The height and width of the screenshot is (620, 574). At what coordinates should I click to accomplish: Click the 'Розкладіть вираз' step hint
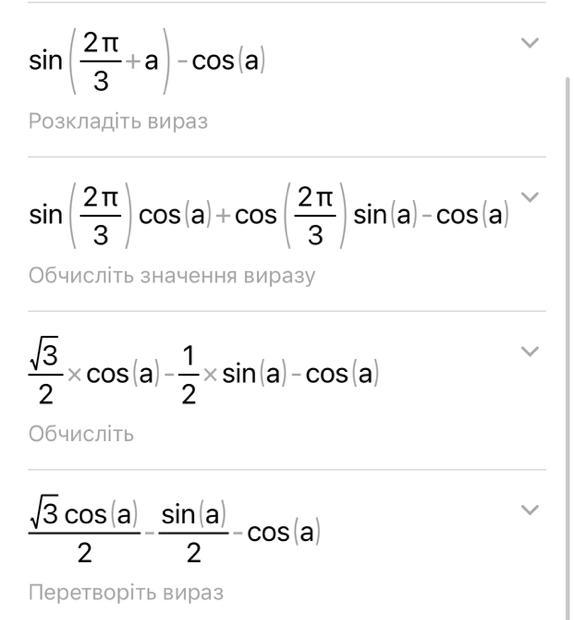[x=118, y=121]
